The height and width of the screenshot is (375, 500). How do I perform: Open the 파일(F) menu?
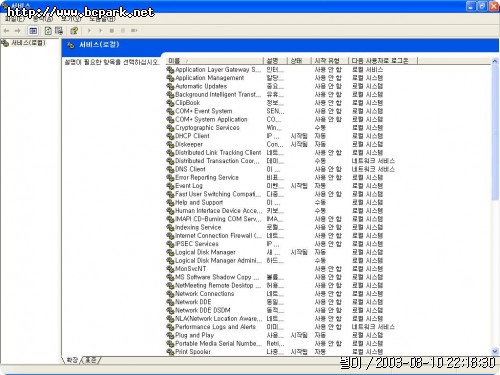click(15, 19)
